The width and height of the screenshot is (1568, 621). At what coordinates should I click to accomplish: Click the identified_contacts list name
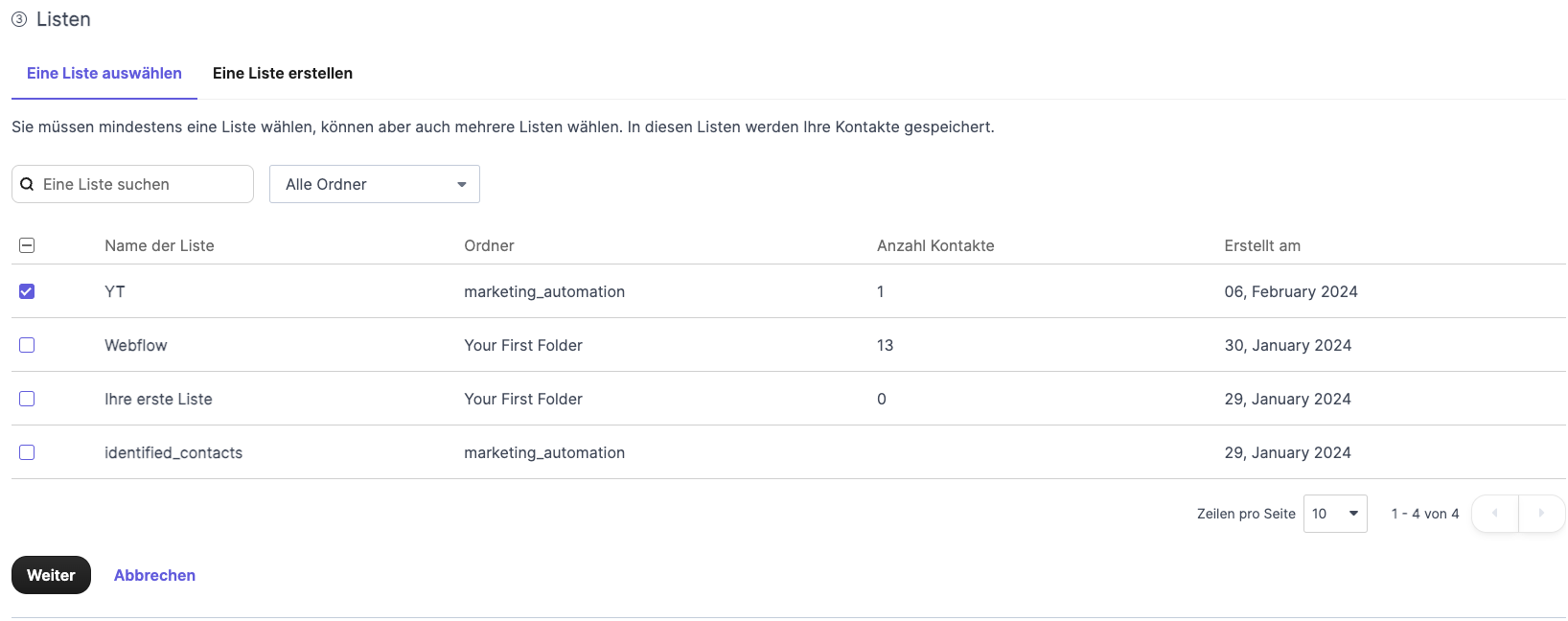pos(173,452)
